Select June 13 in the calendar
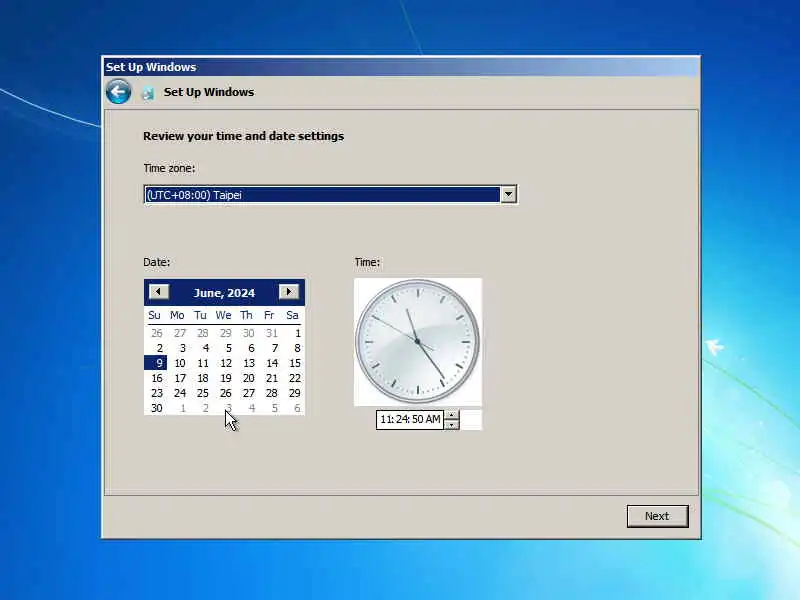Screen dimensions: 800x600 click(248, 363)
